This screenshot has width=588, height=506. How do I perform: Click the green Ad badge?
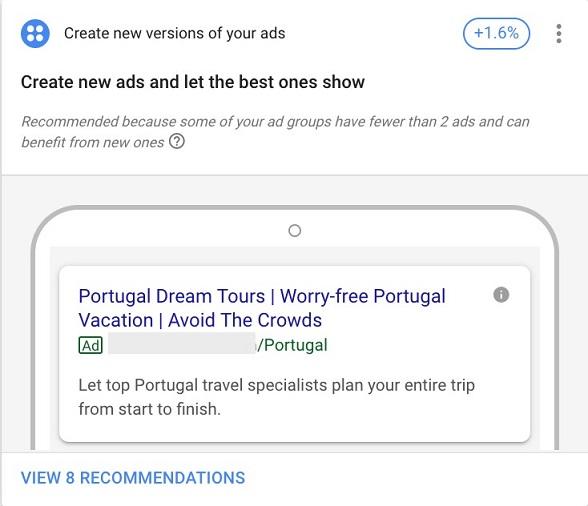tap(90, 345)
